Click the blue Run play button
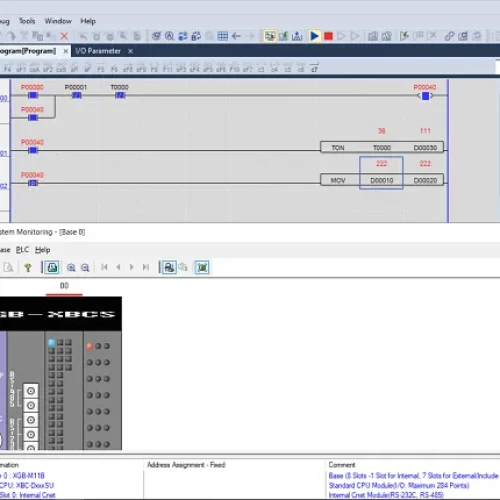Screen dimensions: 500x500 [314, 36]
